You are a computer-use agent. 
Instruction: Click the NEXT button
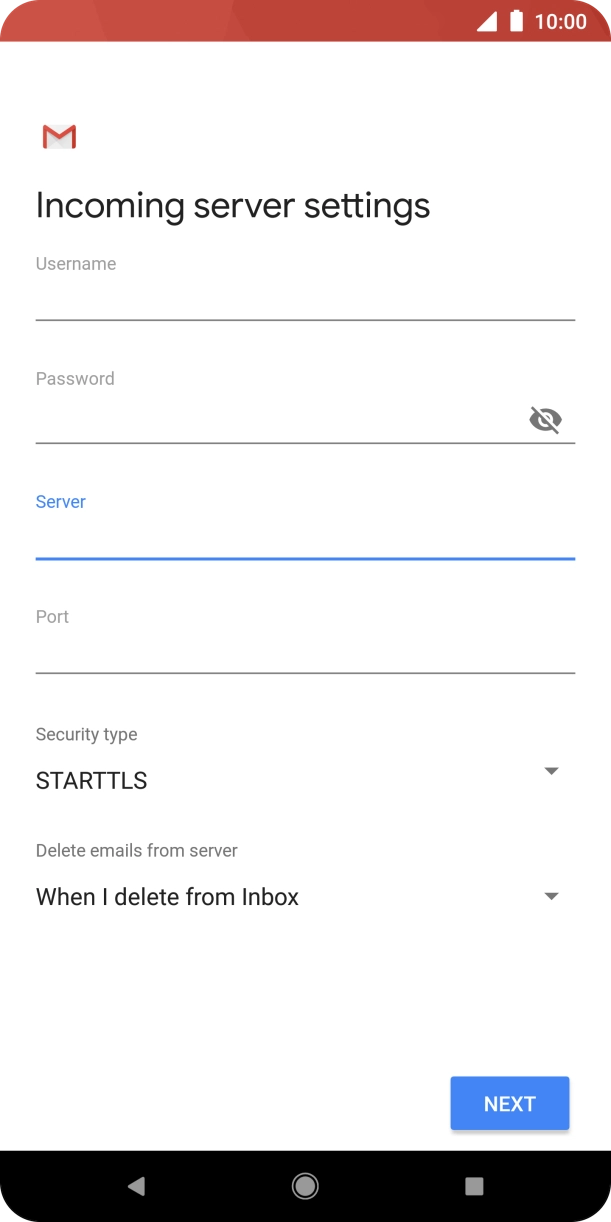(509, 1104)
